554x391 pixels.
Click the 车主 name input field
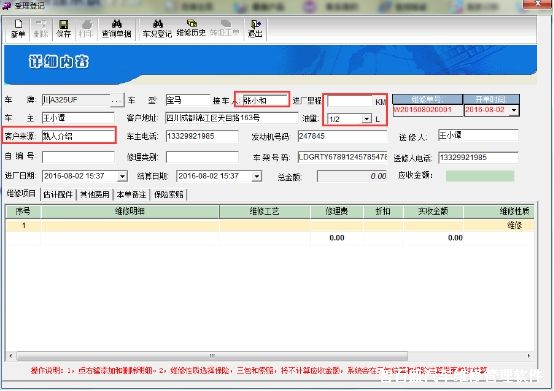coord(78,118)
